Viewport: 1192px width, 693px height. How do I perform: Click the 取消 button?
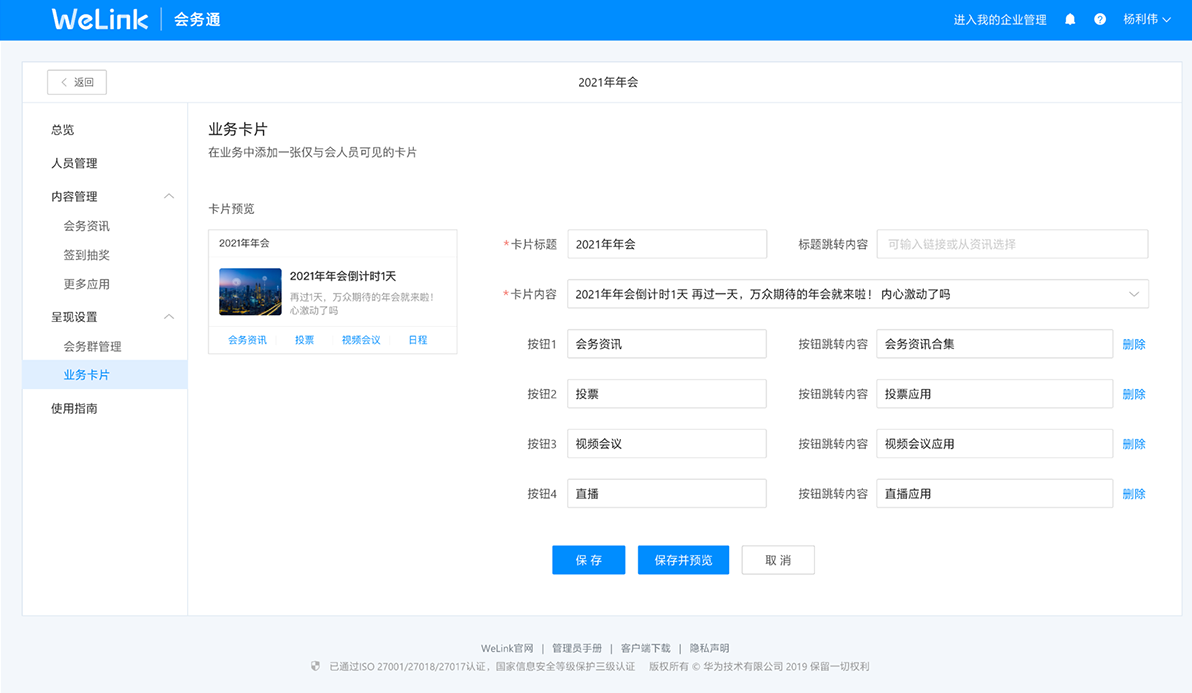(778, 560)
